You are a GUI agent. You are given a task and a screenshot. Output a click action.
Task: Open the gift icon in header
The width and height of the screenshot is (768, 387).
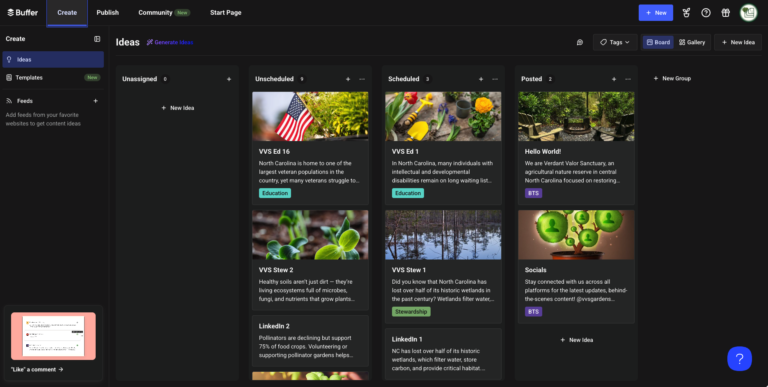(725, 13)
